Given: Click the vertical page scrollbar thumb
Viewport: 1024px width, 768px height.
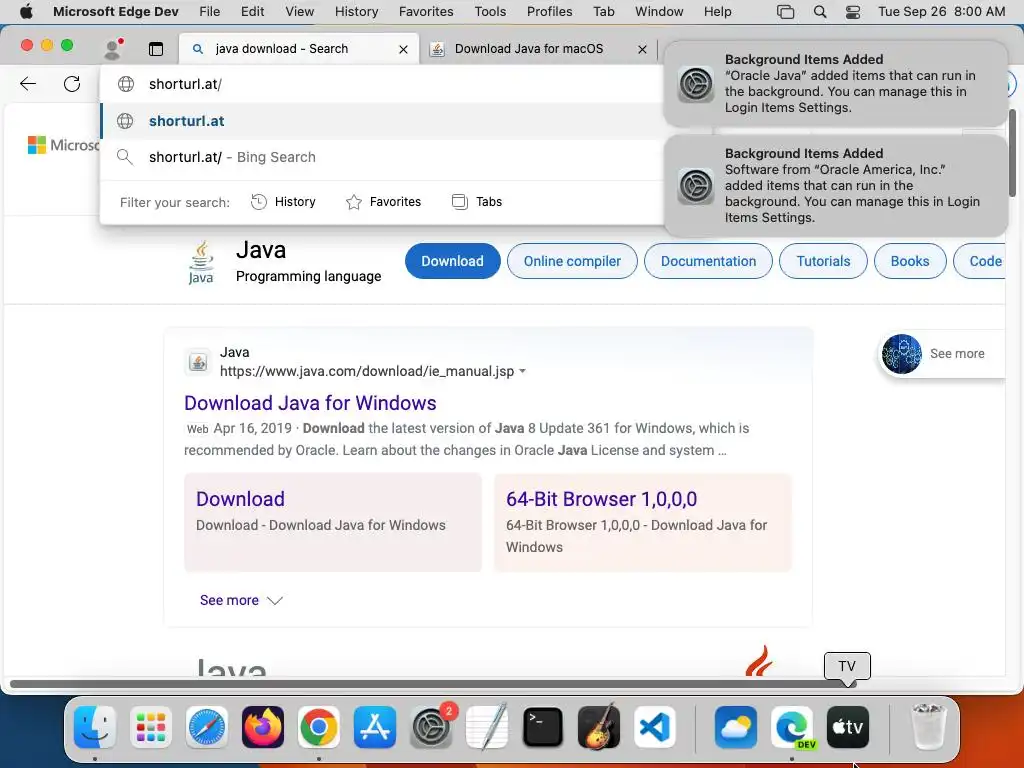Looking at the screenshot, I should pos(1013,153).
